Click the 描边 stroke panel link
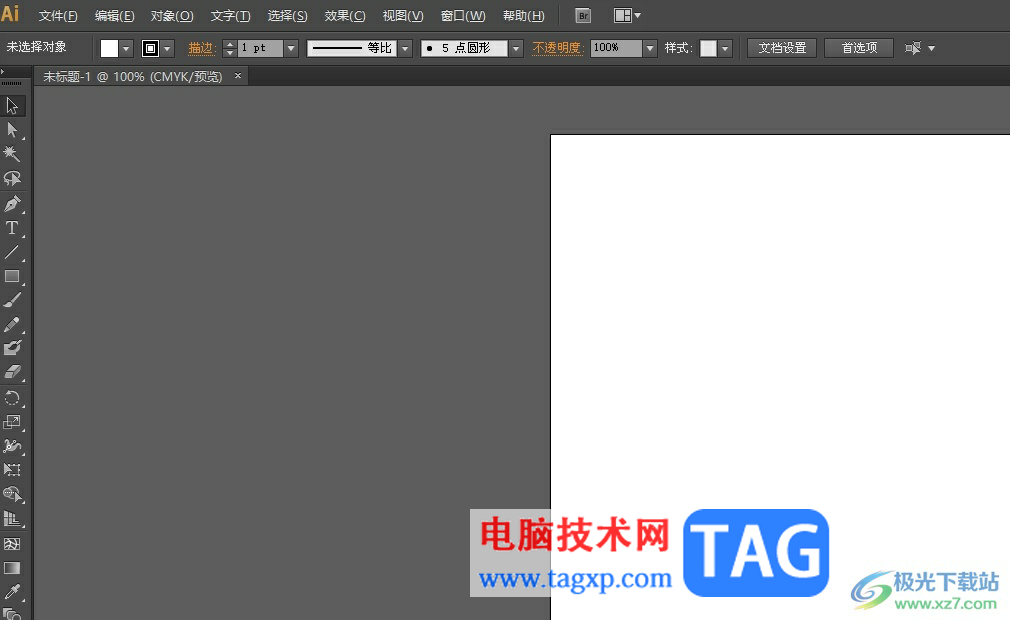Viewport: 1010px width, 620px height. coord(201,48)
